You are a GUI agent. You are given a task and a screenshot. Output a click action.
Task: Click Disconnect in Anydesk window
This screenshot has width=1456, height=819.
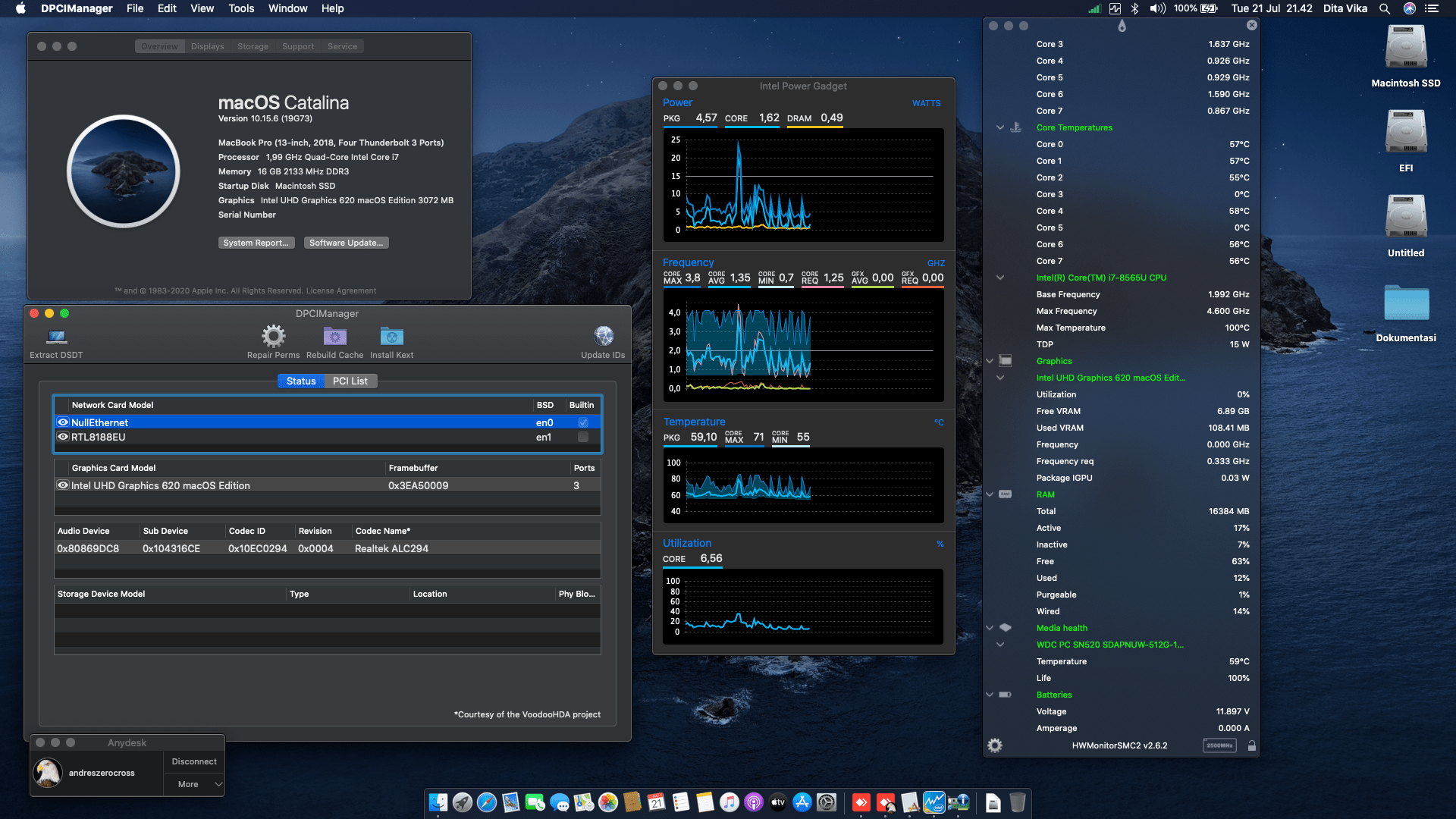tap(194, 761)
